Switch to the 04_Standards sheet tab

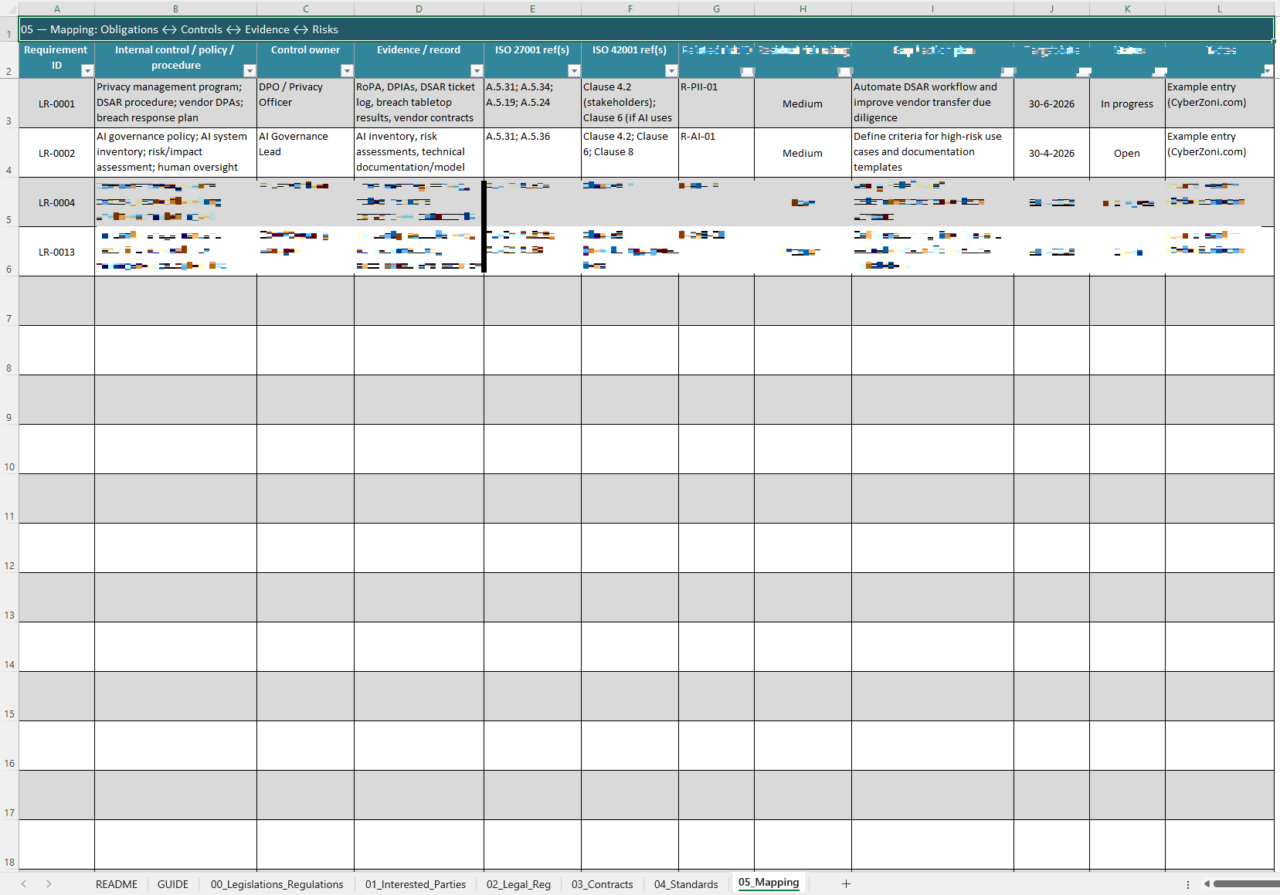[x=686, y=884]
